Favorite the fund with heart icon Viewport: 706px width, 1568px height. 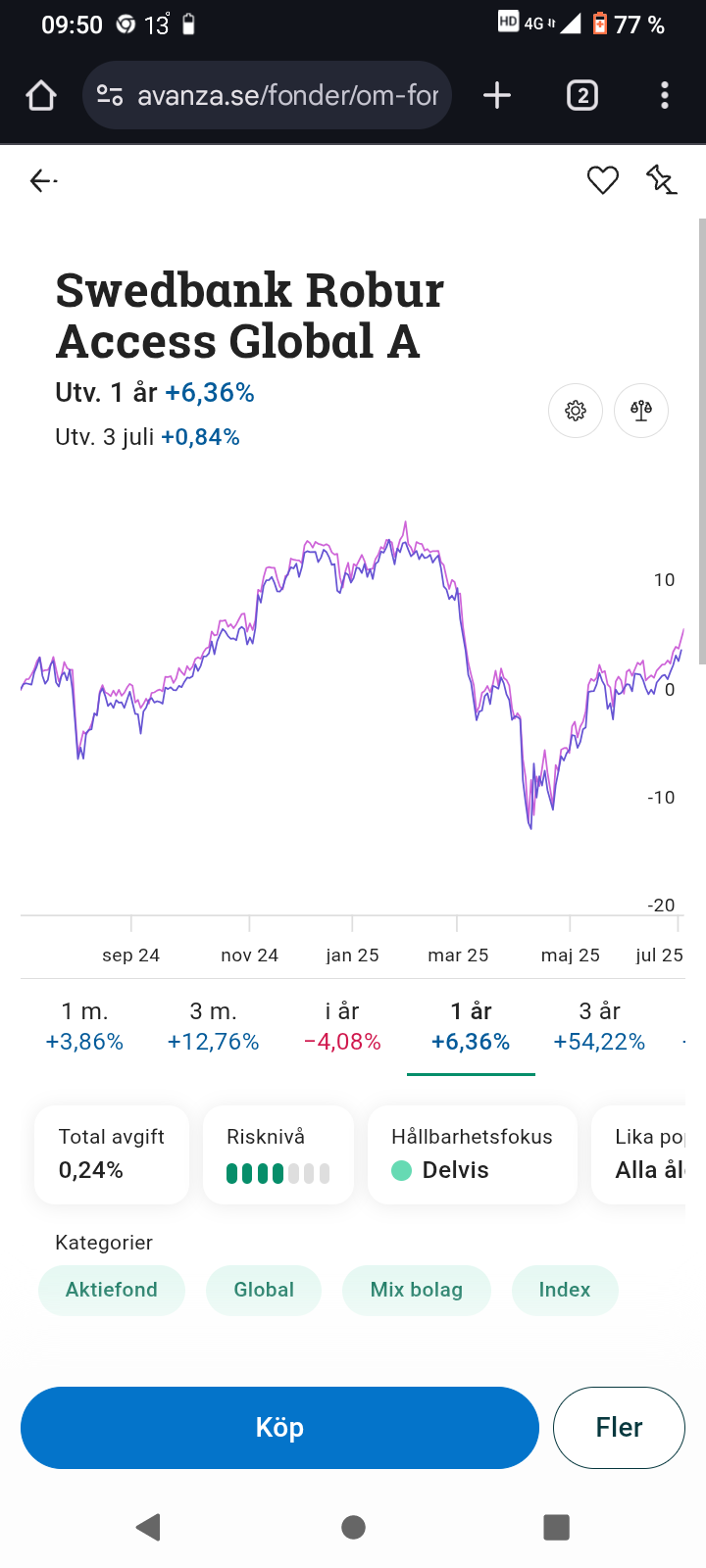point(602,180)
